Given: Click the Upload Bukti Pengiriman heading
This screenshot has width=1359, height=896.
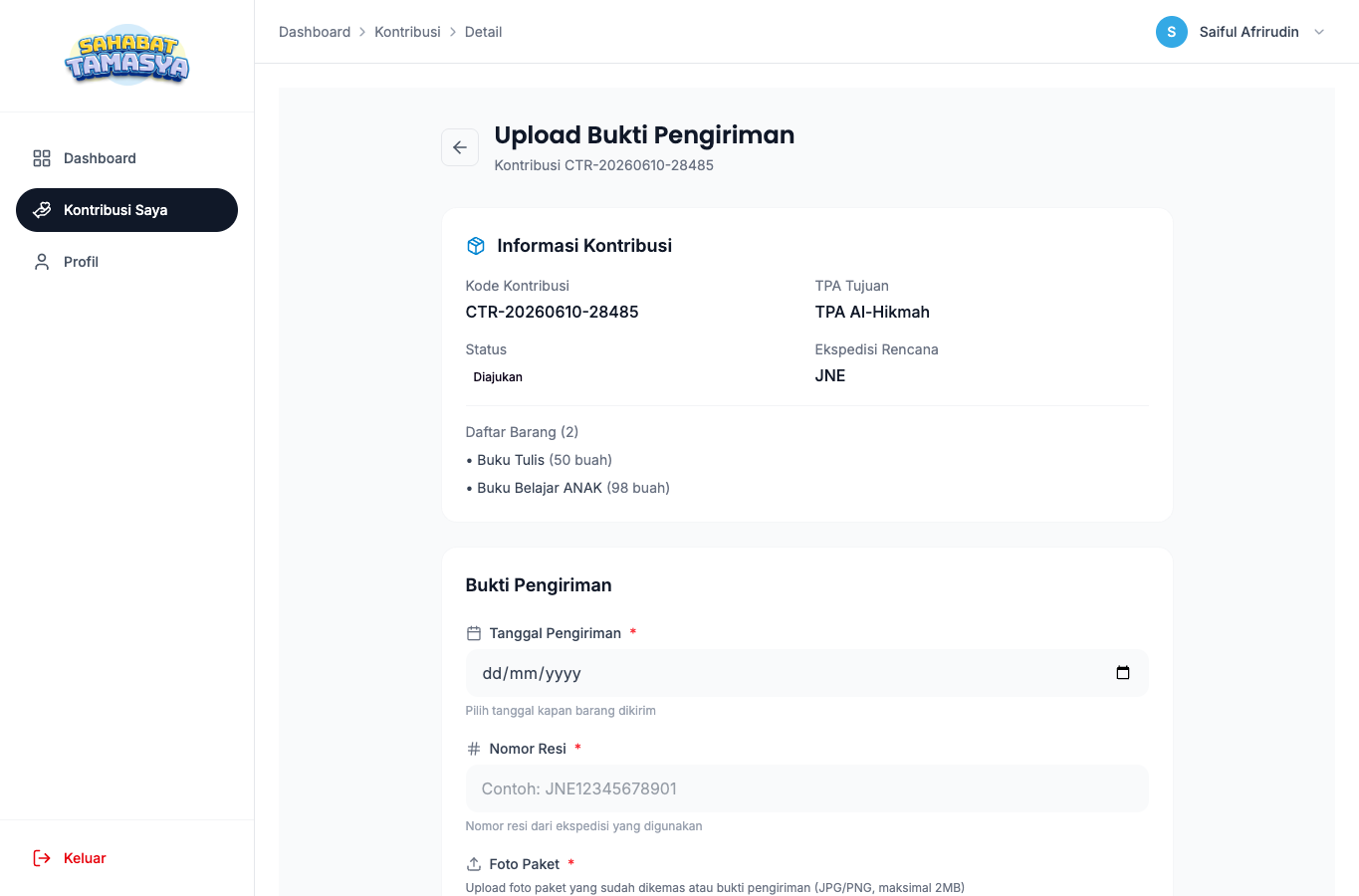Looking at the screenshot, I should (x=644, y=135).
